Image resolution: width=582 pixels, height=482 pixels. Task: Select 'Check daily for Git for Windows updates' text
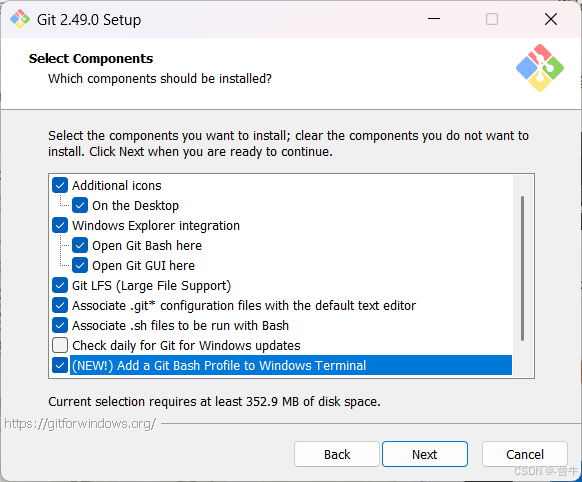pos(186,345)
